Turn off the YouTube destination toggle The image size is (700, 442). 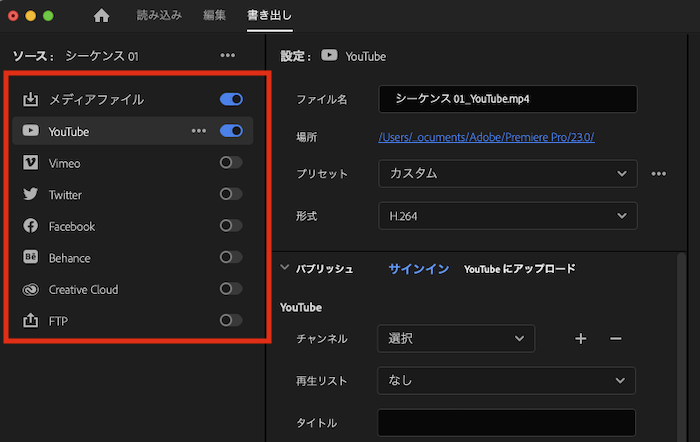pos(231,131)
